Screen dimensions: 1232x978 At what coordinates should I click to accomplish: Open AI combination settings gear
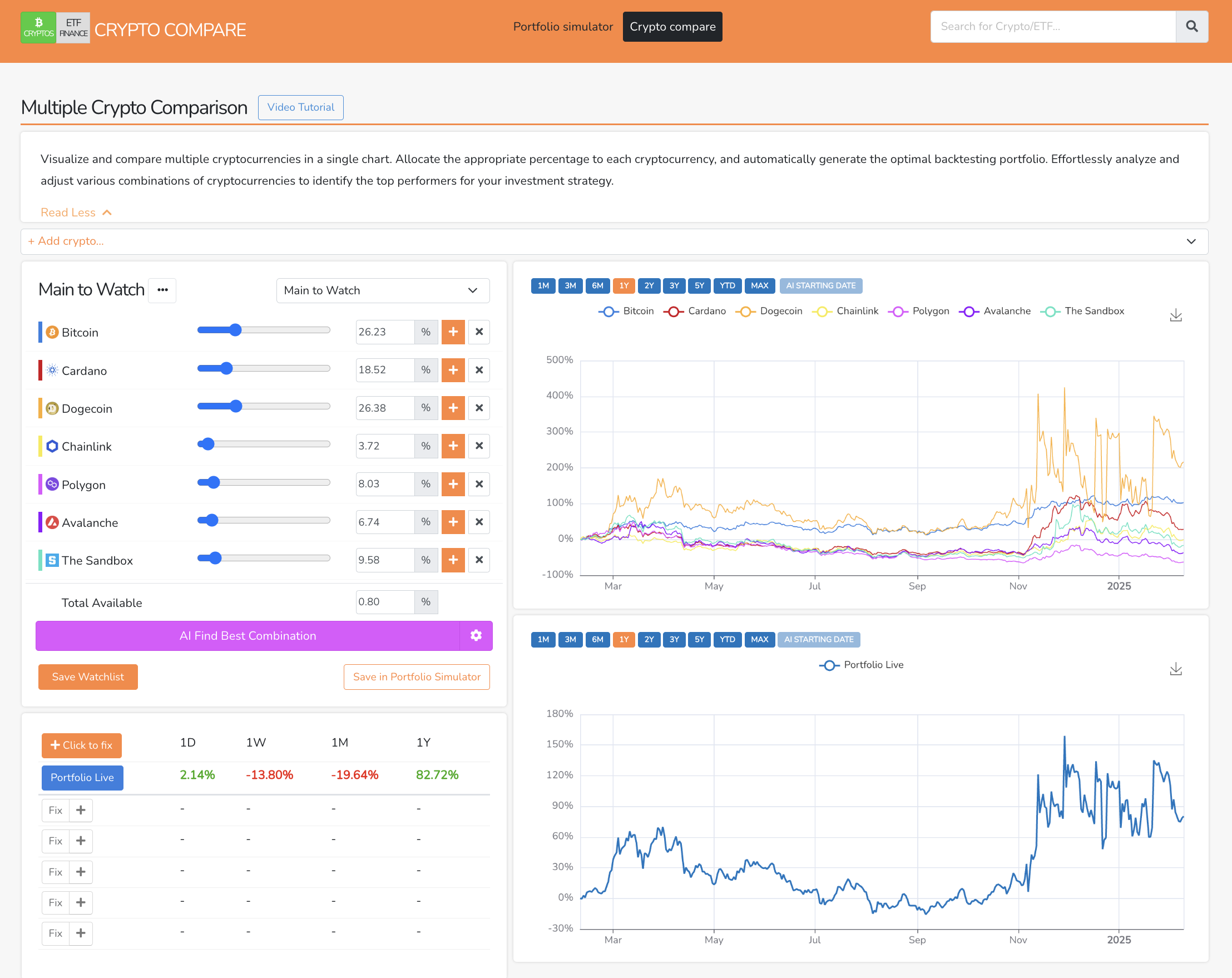pyautogui.click(x=476, y=636)
